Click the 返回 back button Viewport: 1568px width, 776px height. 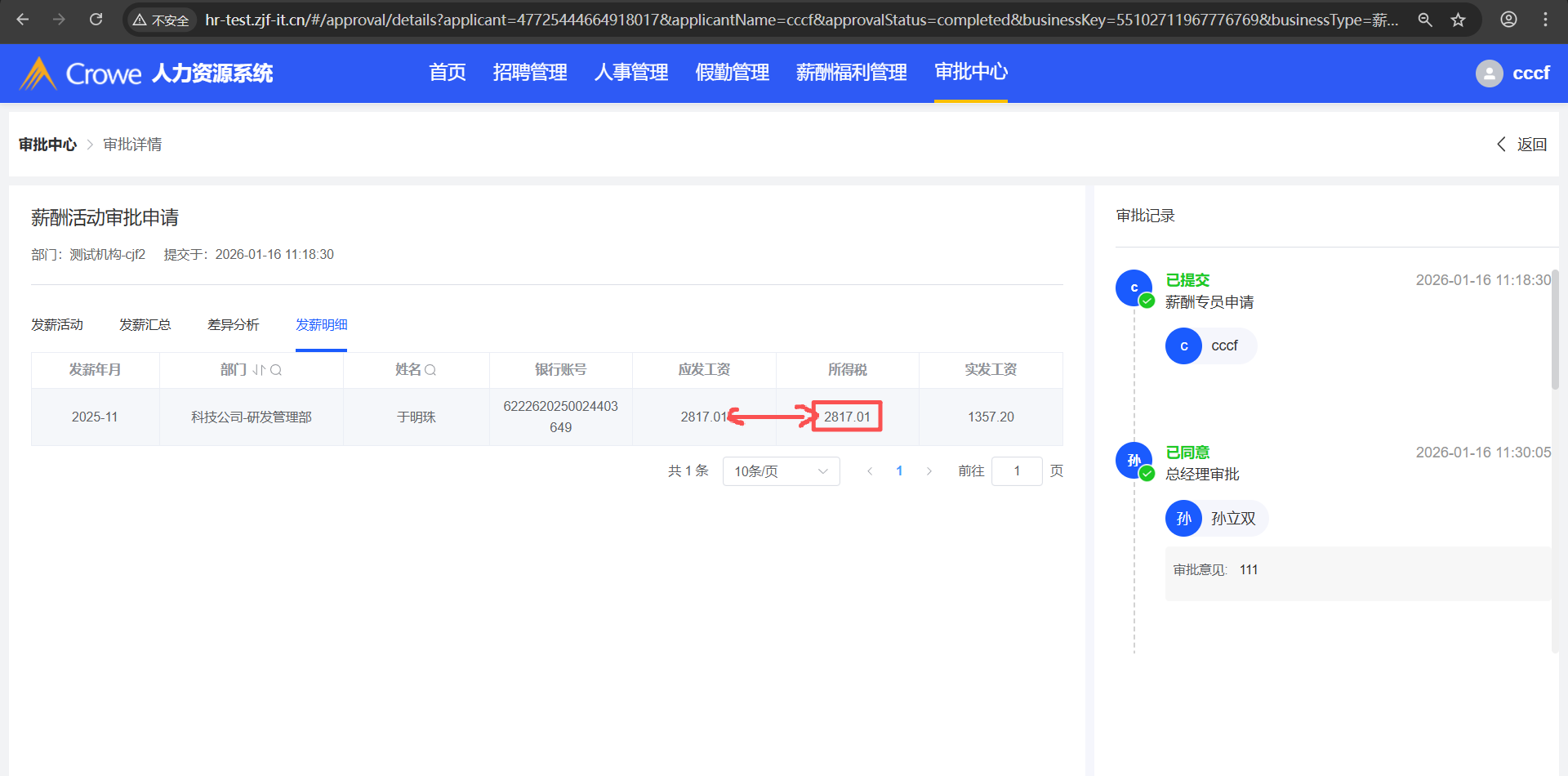point(1522,145)
